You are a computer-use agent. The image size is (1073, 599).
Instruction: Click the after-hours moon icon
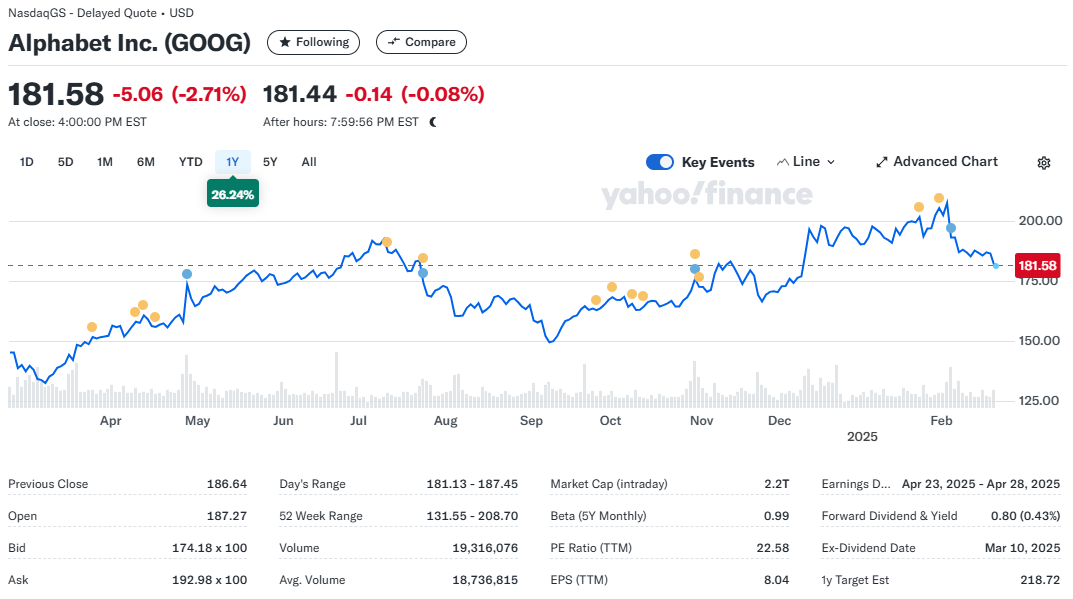click(433, 122)
